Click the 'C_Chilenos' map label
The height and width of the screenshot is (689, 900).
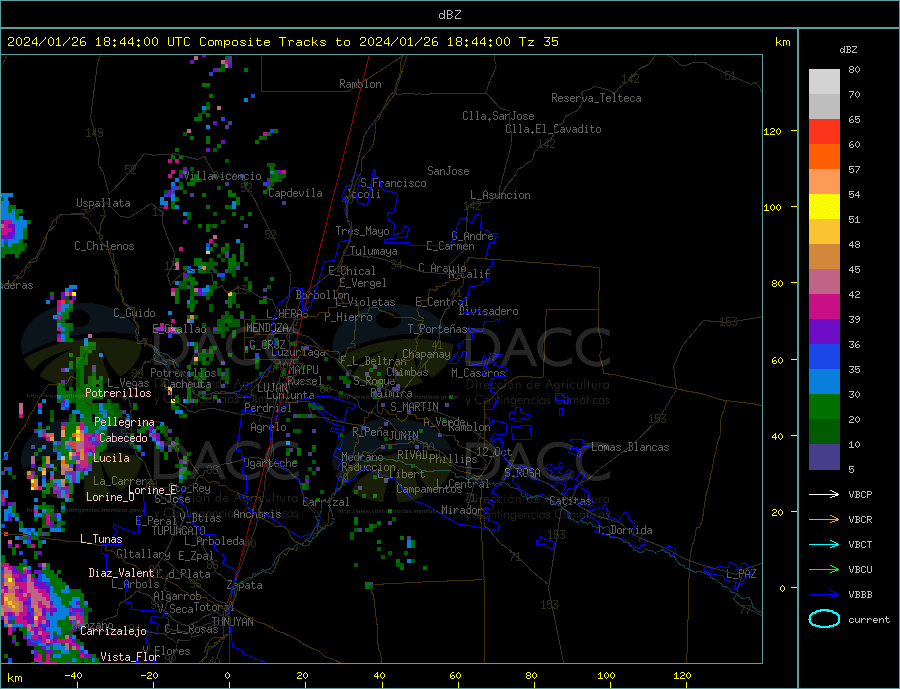104,246
